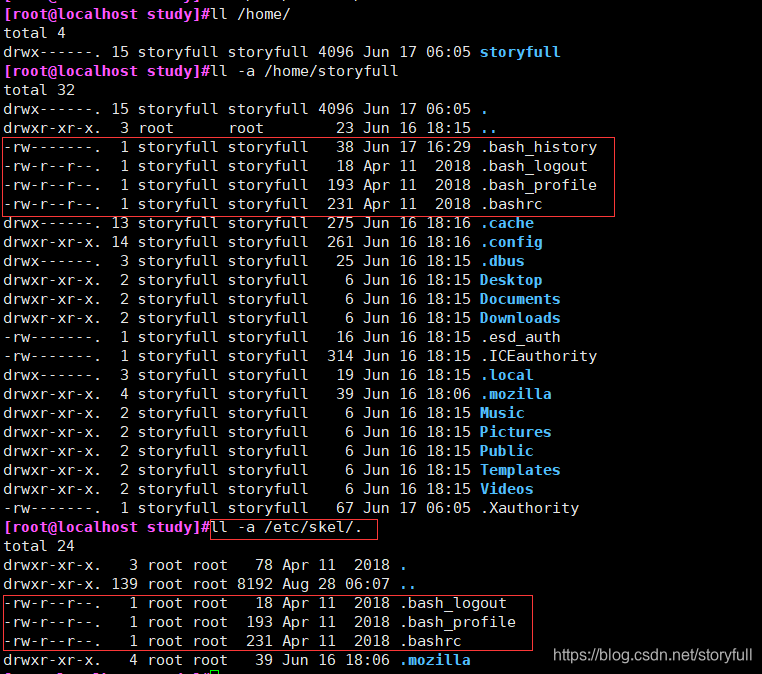Click .mozilla in the /etc/skel listing
The width and height of the screenshot is (762, 674).
click(x=434, y=660)
